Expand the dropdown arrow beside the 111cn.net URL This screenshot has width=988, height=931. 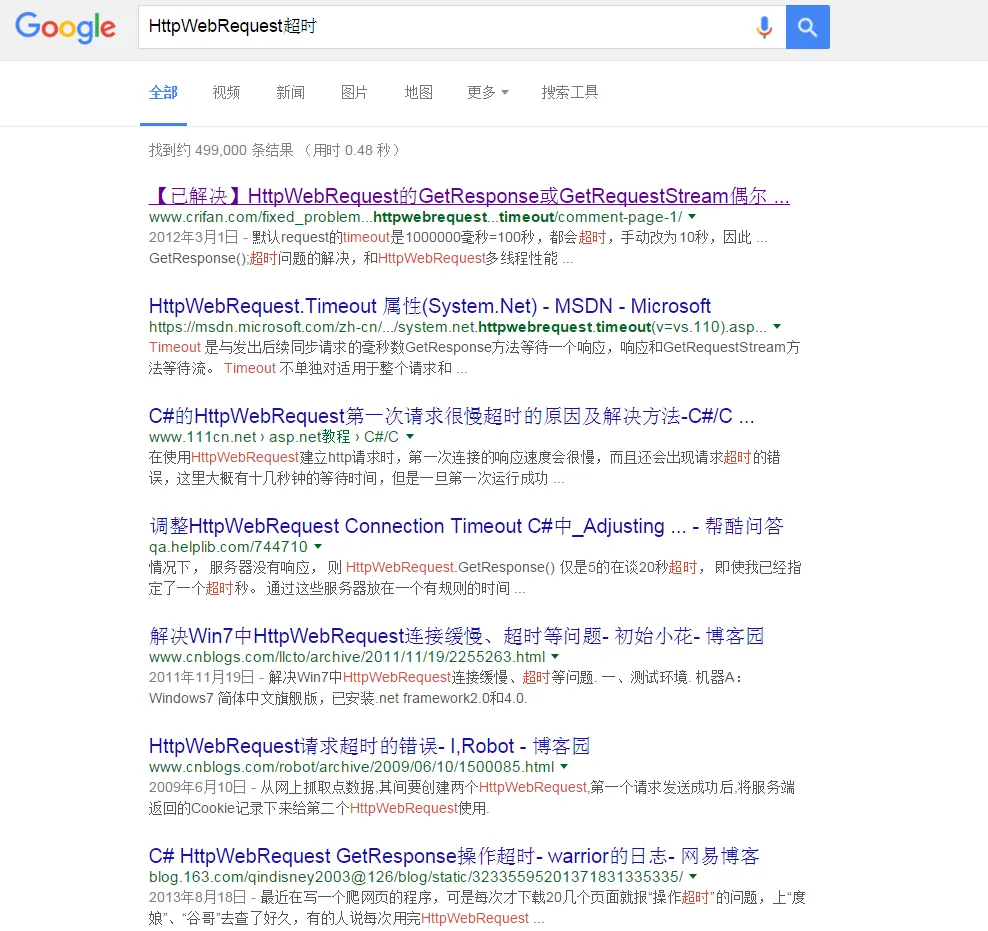pos(410,437)
